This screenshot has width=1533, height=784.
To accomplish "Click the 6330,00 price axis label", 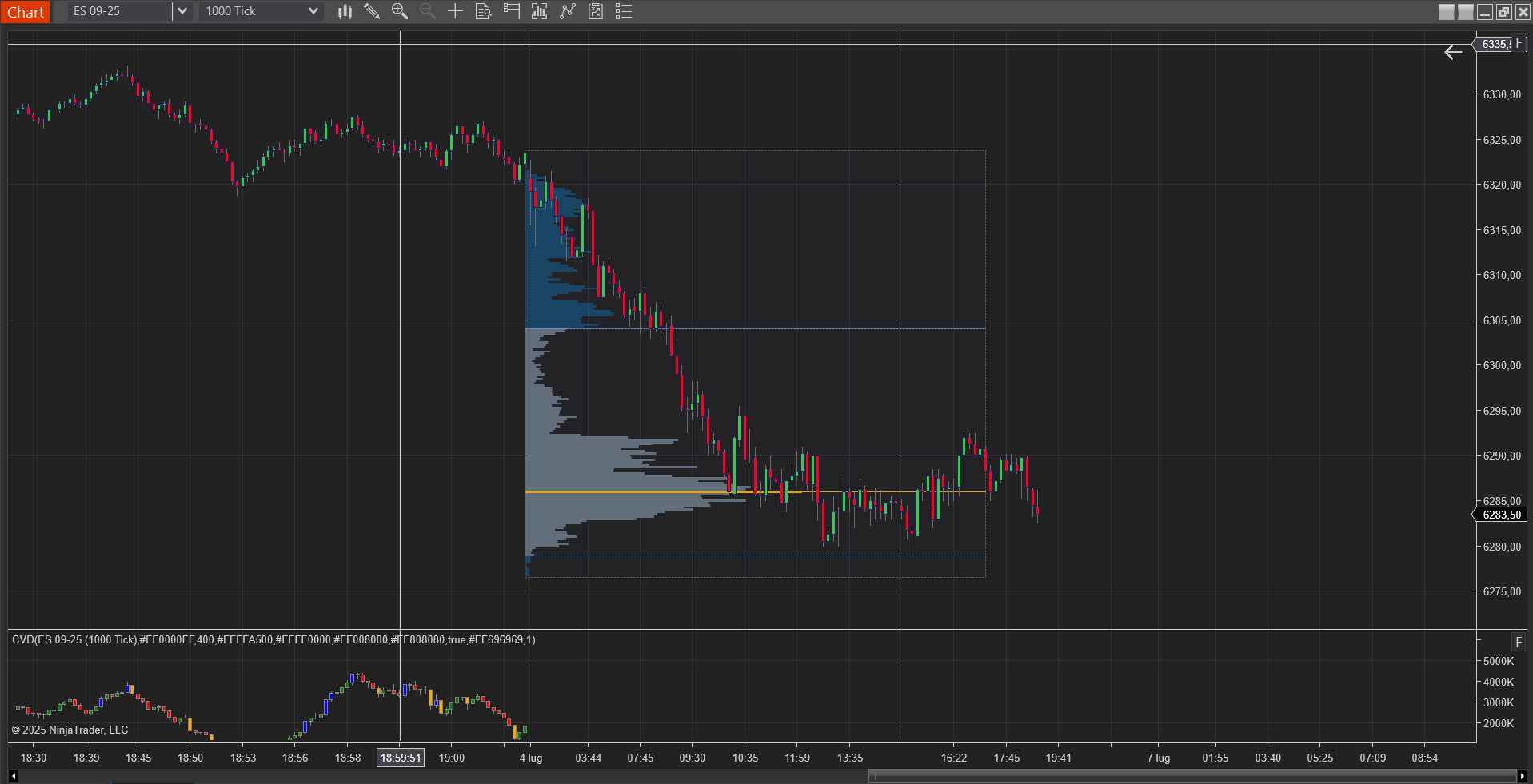I will tap(1502, 94).
